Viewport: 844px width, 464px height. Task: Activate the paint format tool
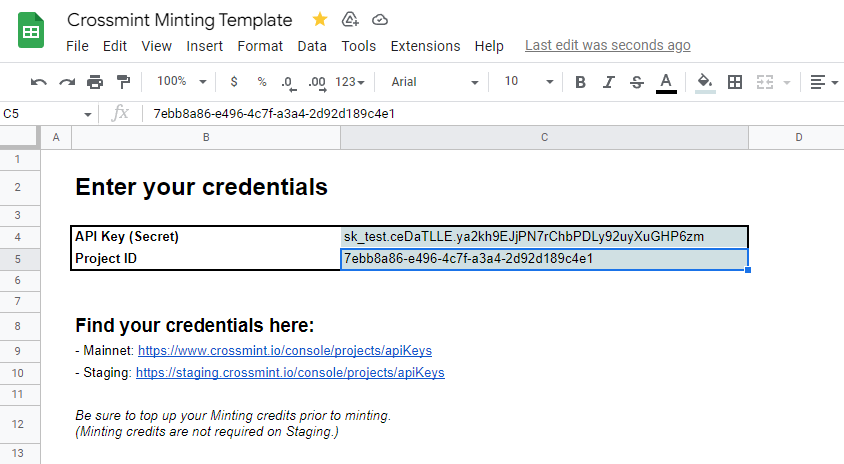point(123,82)
